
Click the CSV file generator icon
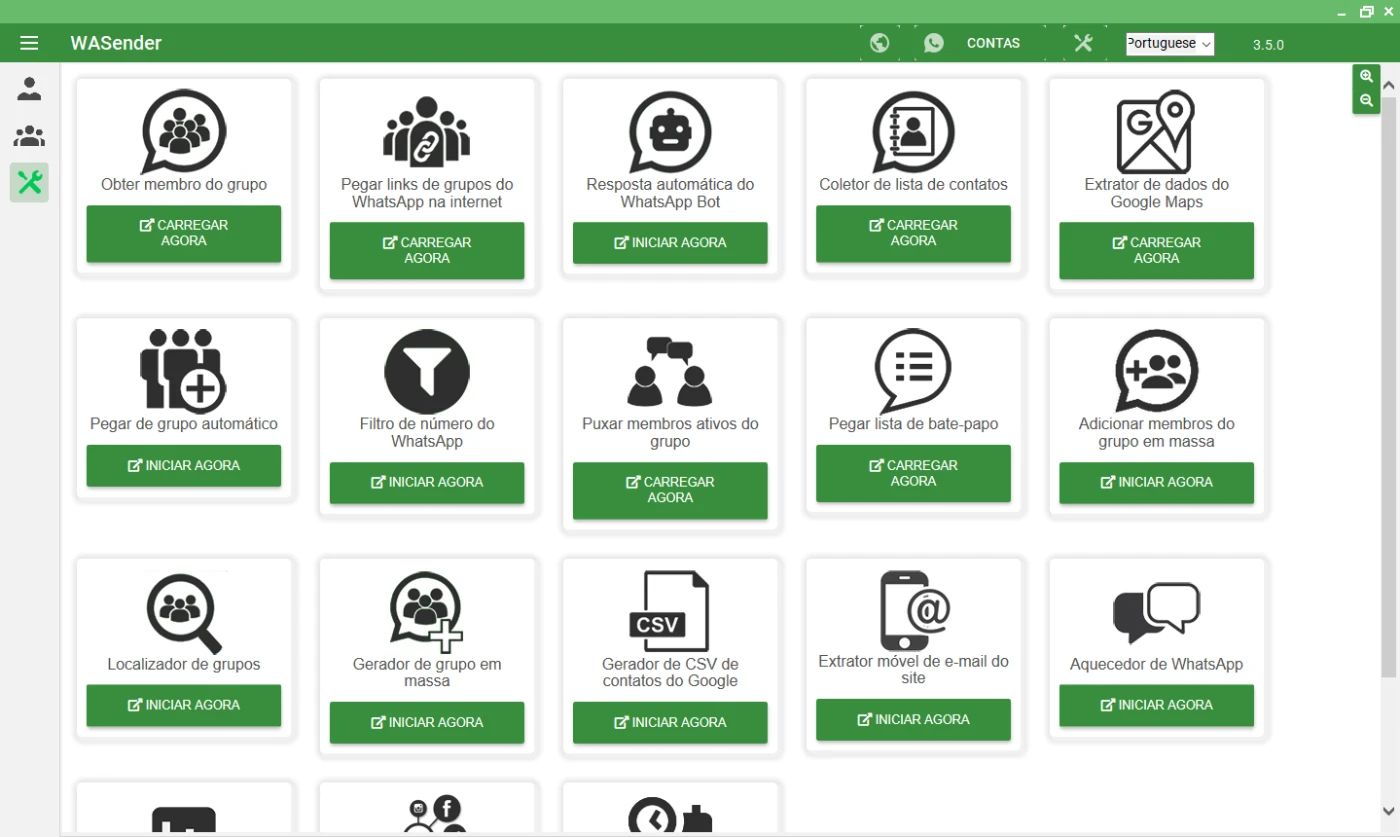click(x=669, y=612)
